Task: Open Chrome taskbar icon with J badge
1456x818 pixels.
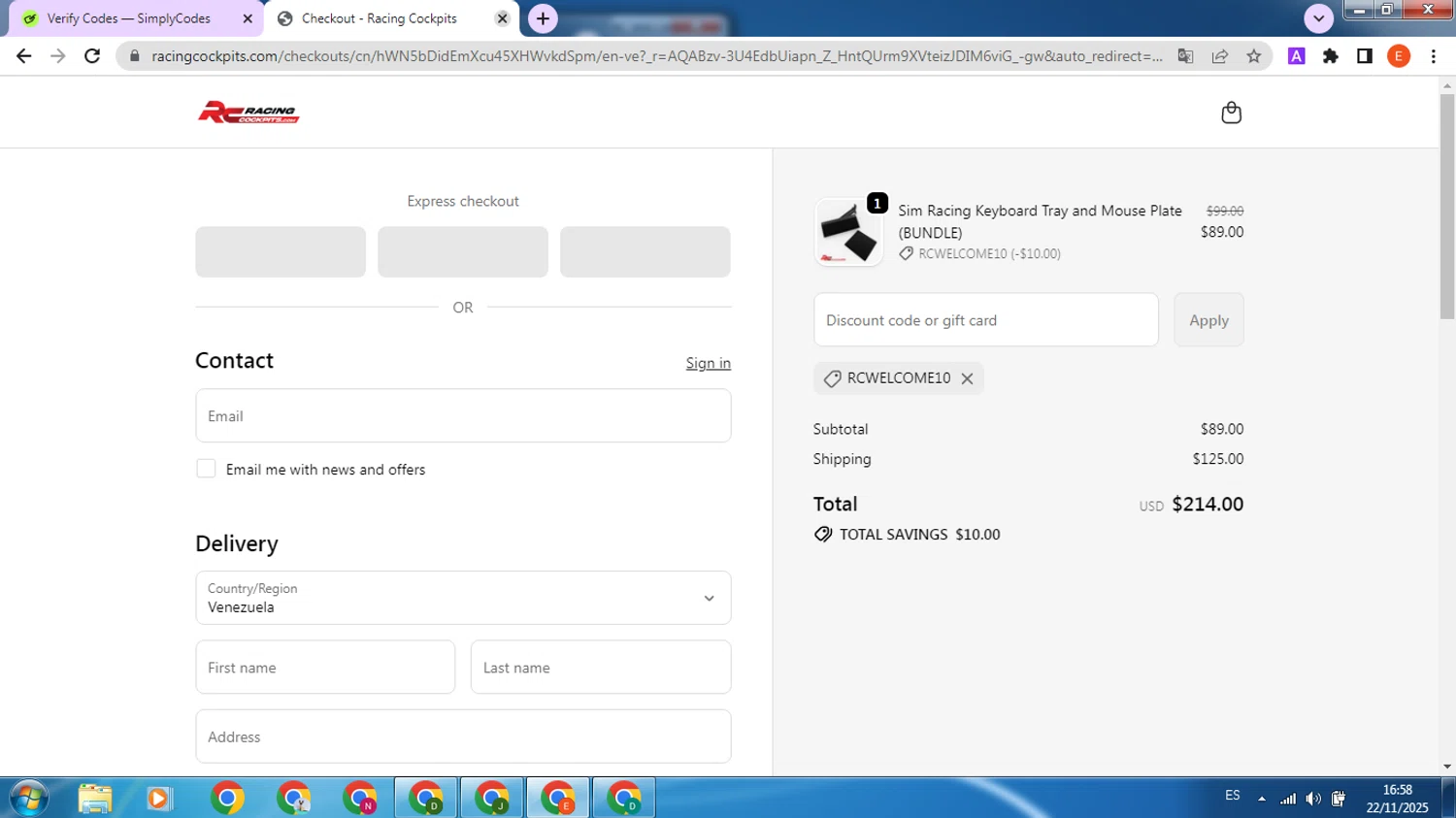Action: [x=492, y=799]
